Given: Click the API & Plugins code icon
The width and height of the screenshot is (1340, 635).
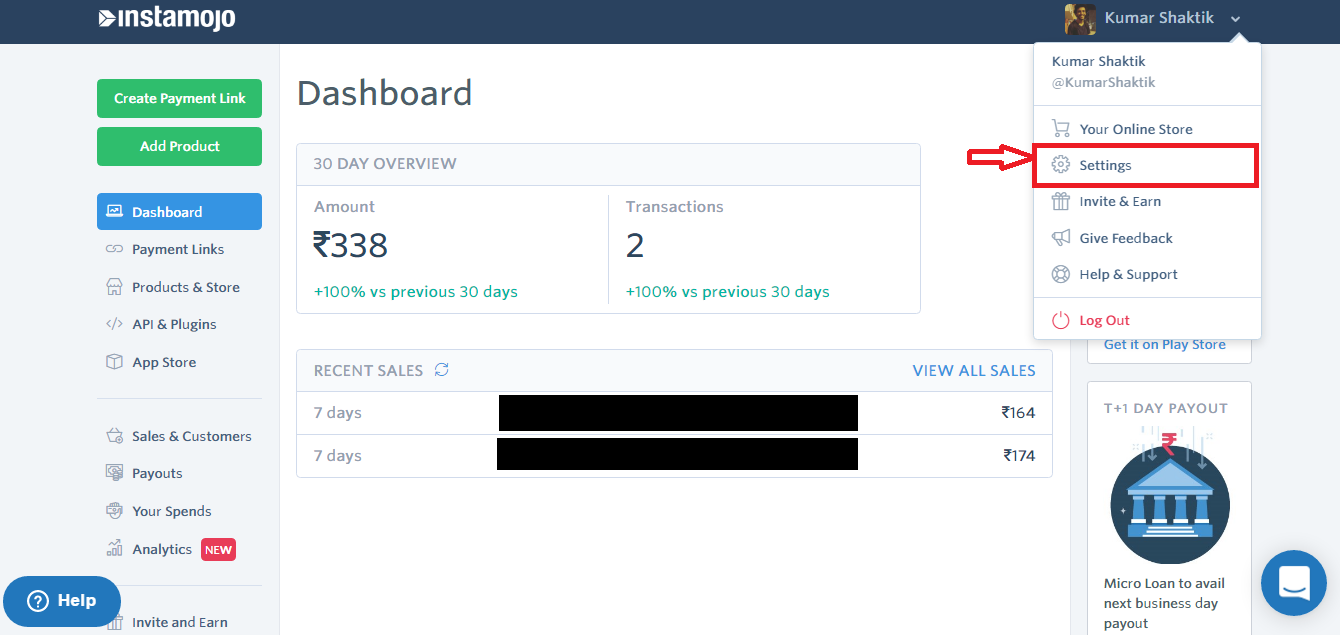Looking at the screenshot, I should (114, 324).
